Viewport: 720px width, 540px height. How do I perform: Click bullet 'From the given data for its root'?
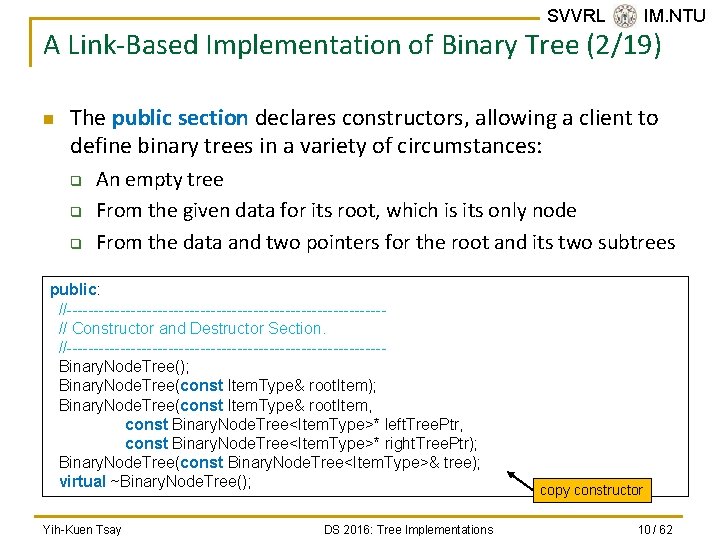336,211
